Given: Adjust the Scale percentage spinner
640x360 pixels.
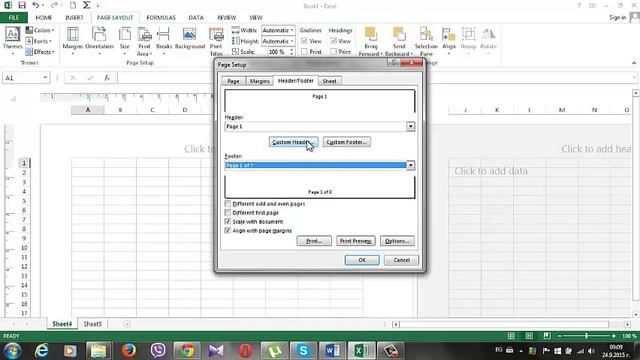Looking at the screenshot, I should click(291, 52).
